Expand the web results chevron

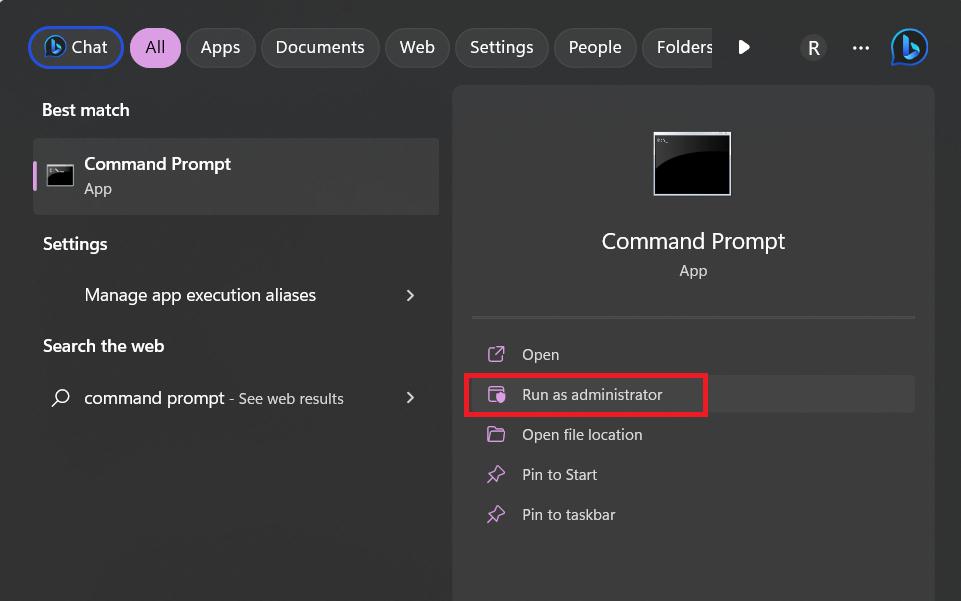tap(410, 398)
